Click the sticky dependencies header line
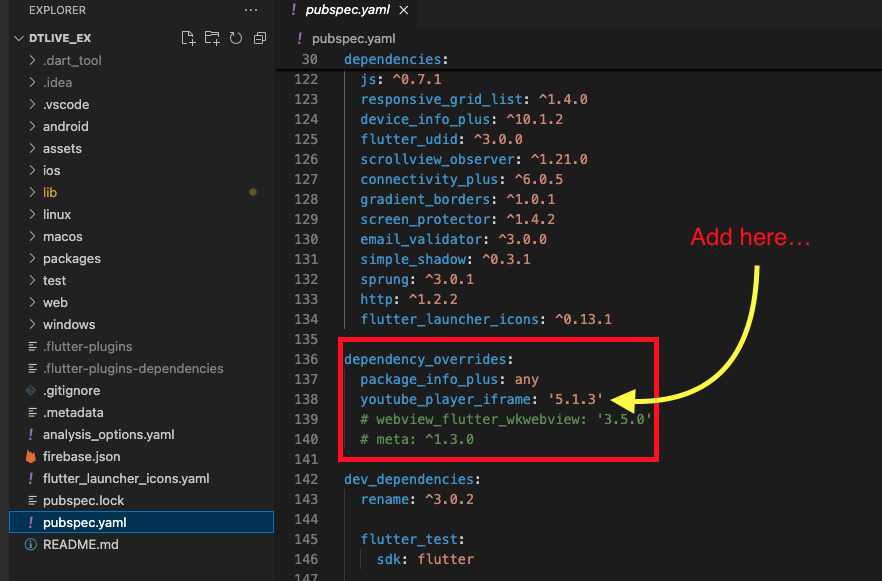Screen dimensions: 882x581 pos(396,59)
